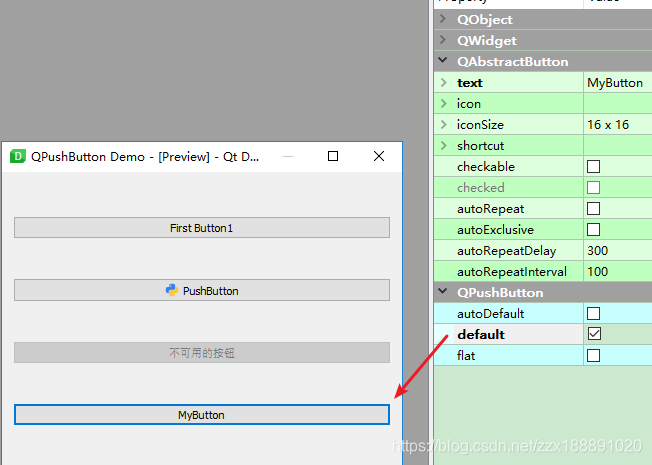
Task: Click the QPushButton Demo preview window title
Action: pyautogui.click(x=145, y=157)
